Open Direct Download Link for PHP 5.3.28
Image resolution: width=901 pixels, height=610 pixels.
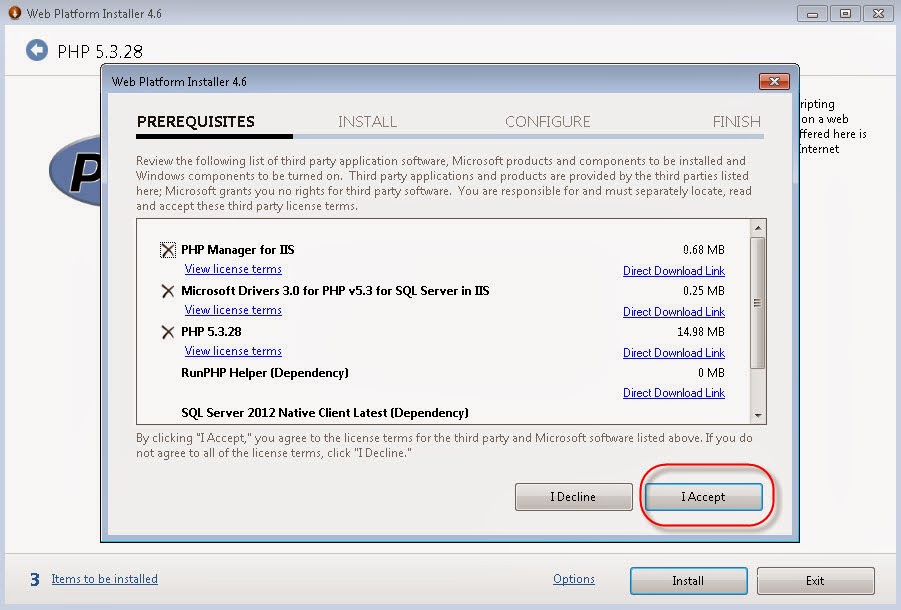tap(673, 352)
